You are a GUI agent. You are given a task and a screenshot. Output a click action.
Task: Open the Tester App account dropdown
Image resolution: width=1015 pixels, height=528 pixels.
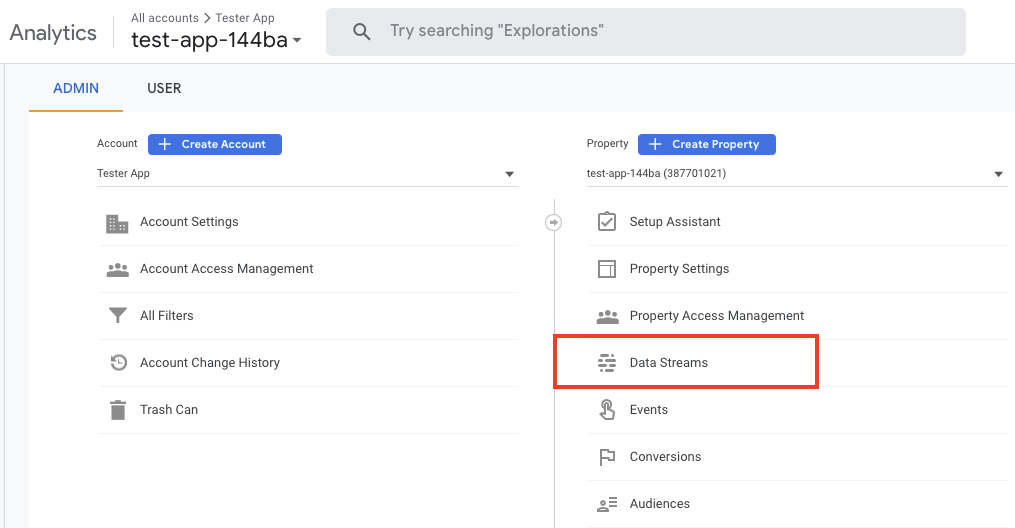point(307,173)
